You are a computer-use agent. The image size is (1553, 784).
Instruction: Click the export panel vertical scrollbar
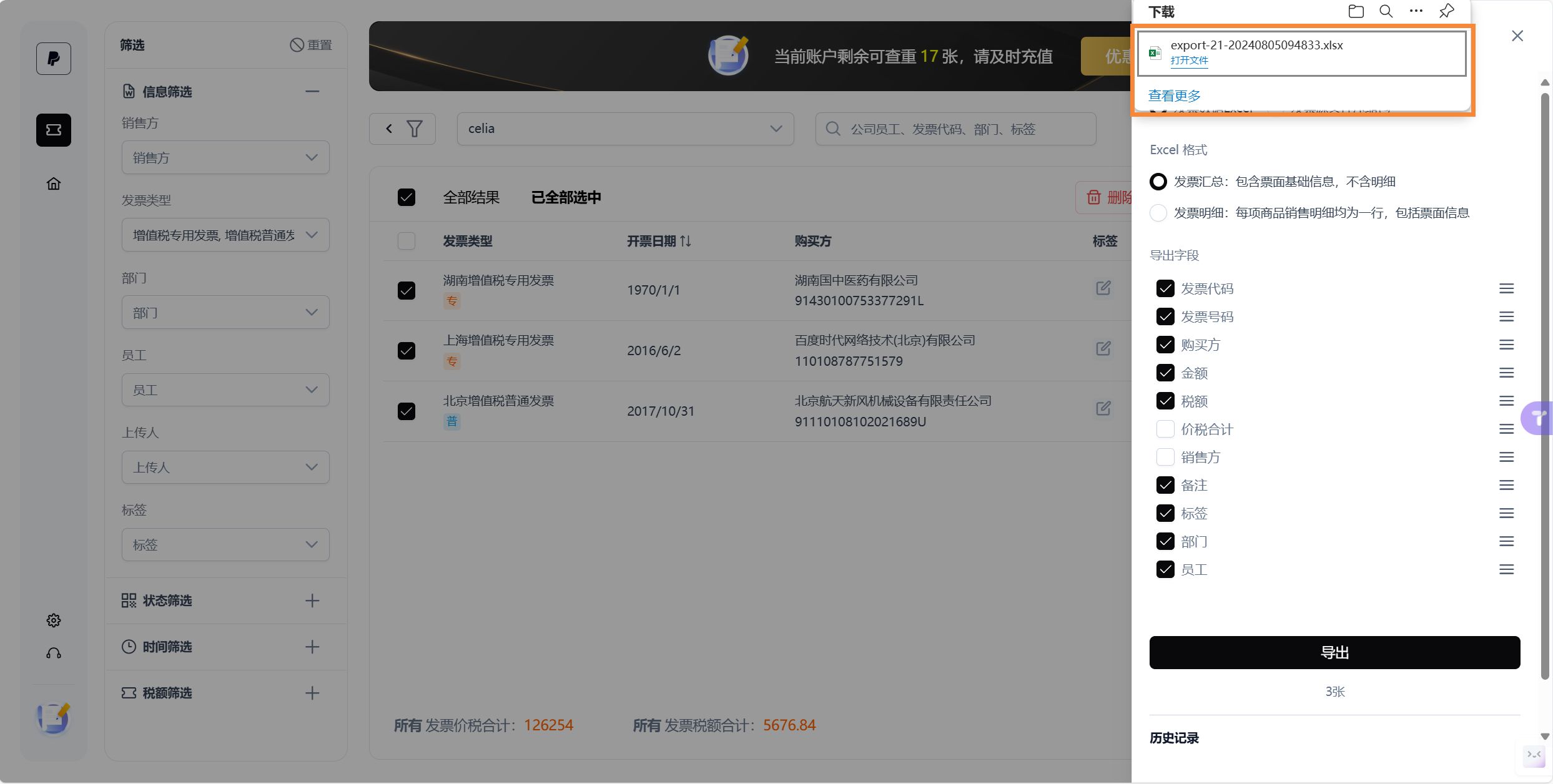click(x=1545, y=385)
